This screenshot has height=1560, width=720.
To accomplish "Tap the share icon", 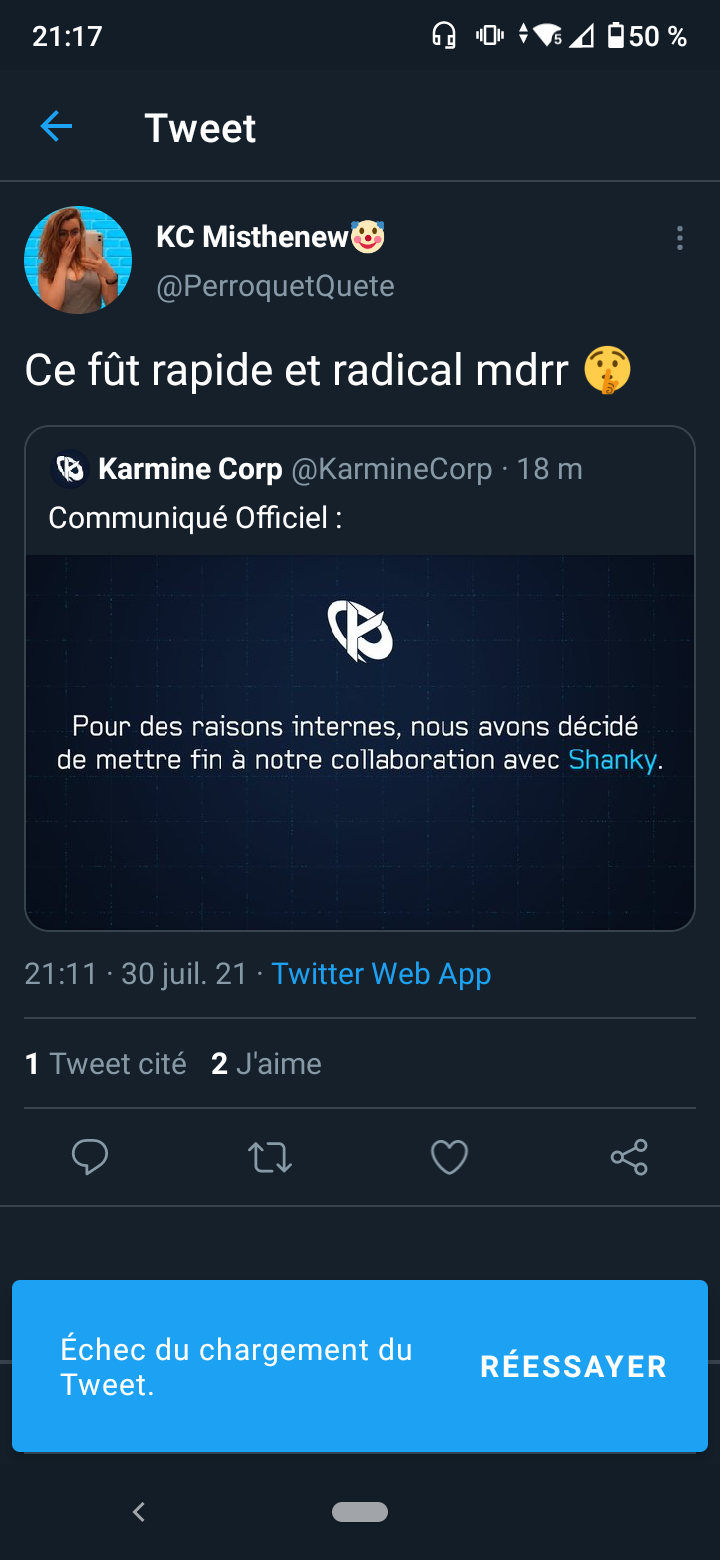I will click(x=629, y=1157).
